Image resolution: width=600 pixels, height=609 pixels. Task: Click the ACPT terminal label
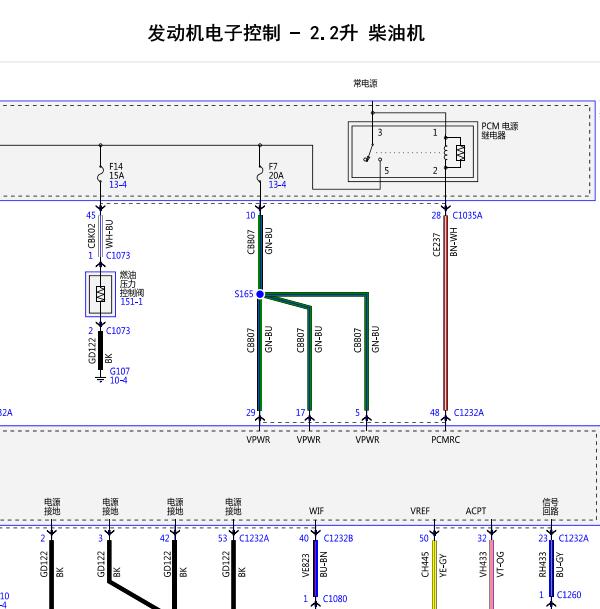pos(476,511)
